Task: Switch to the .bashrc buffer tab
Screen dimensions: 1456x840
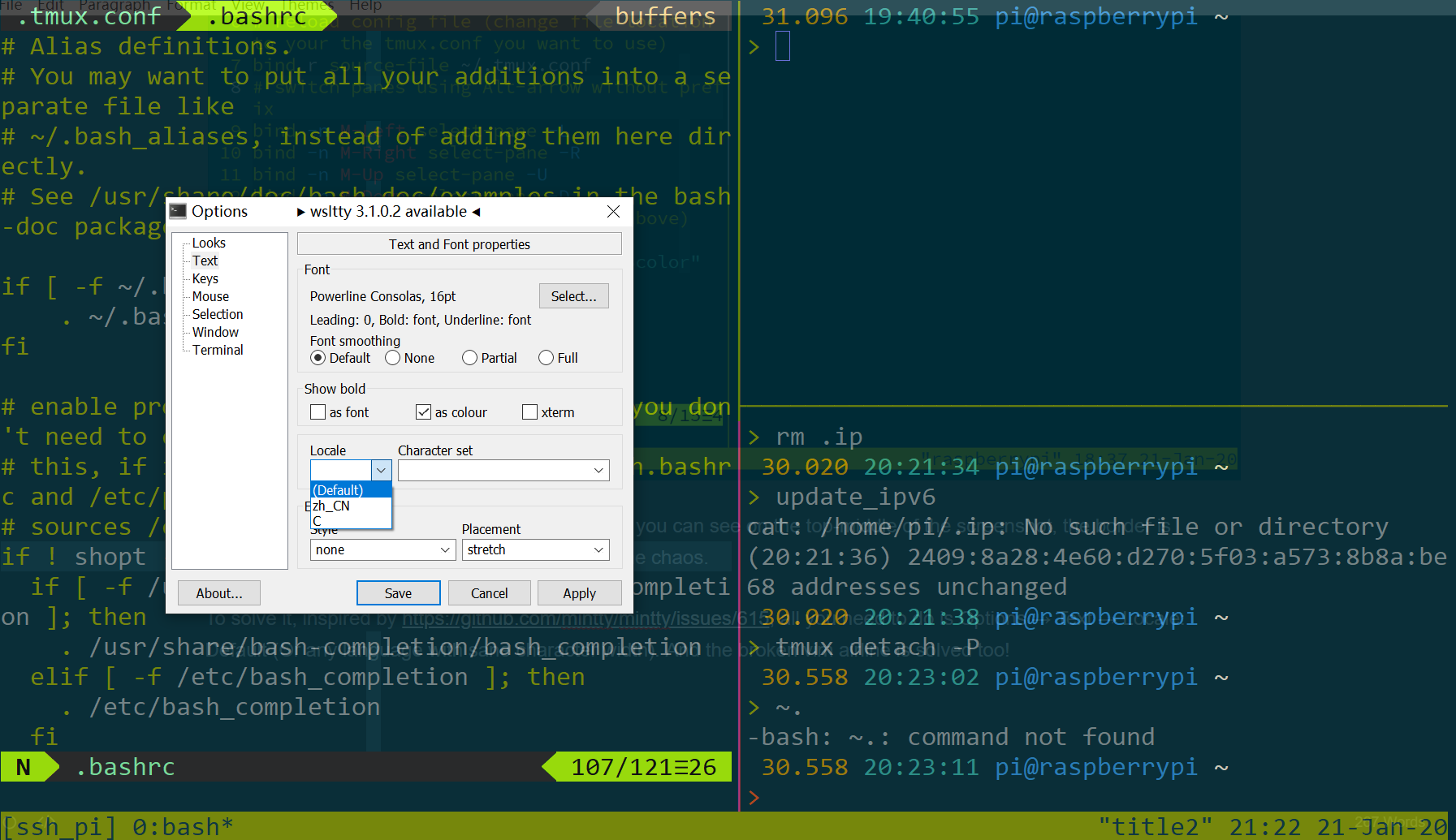Action: (258, 15)
